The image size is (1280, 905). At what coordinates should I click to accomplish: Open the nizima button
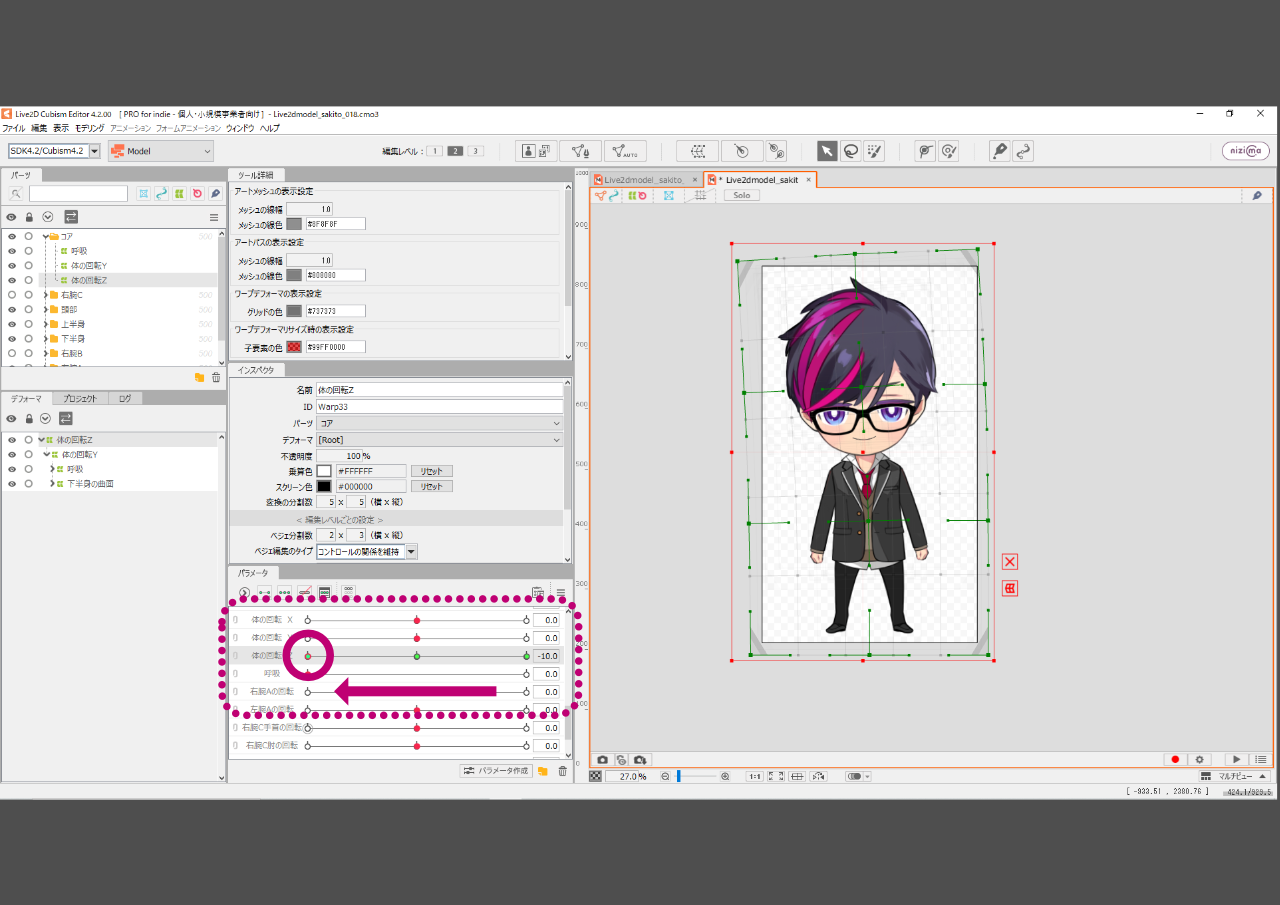(1246, 151)
